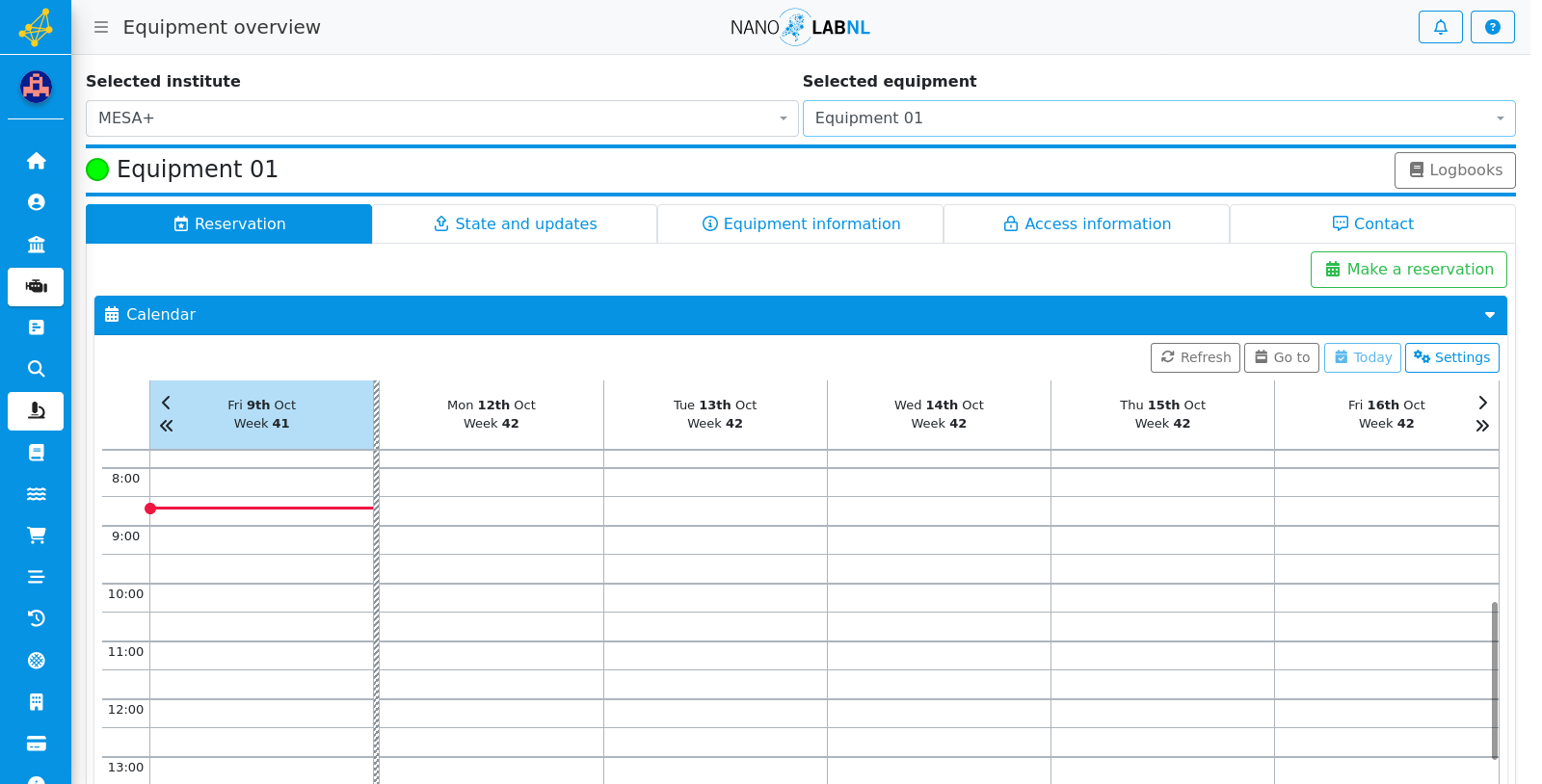Open the search magnifier in sidebar

click(36, 369)
